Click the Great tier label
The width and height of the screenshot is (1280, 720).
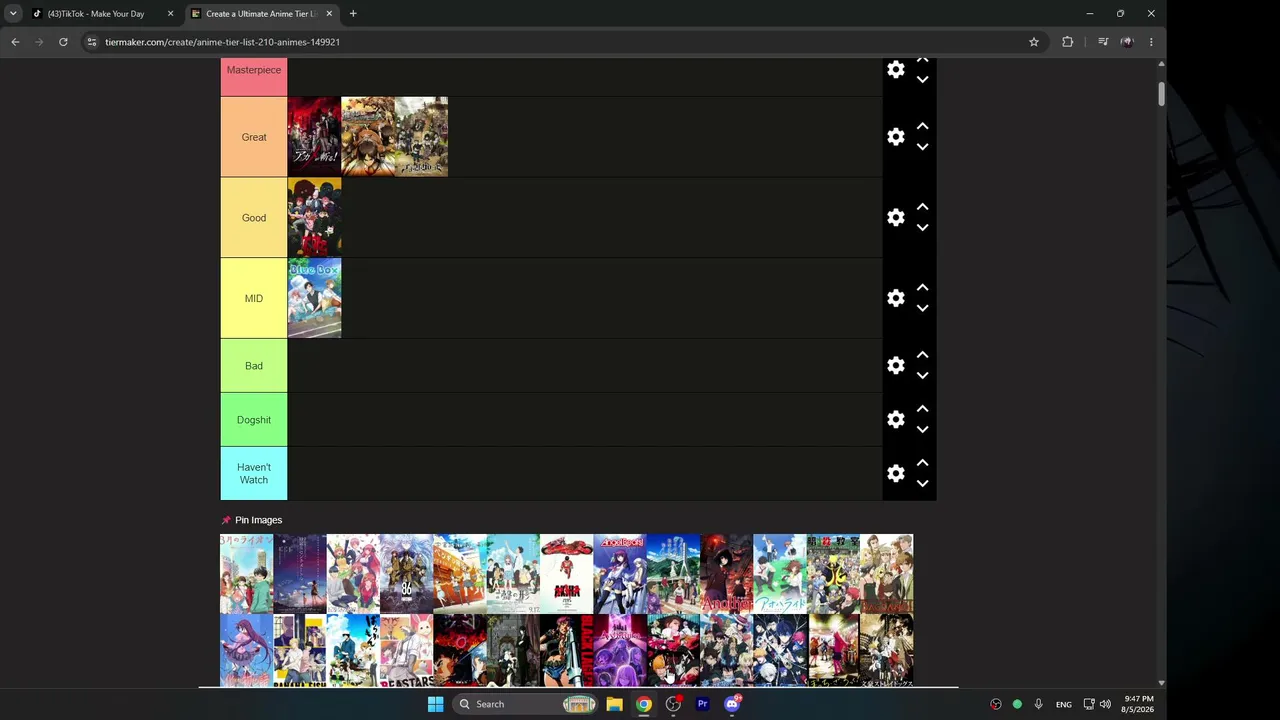point(254,137)
